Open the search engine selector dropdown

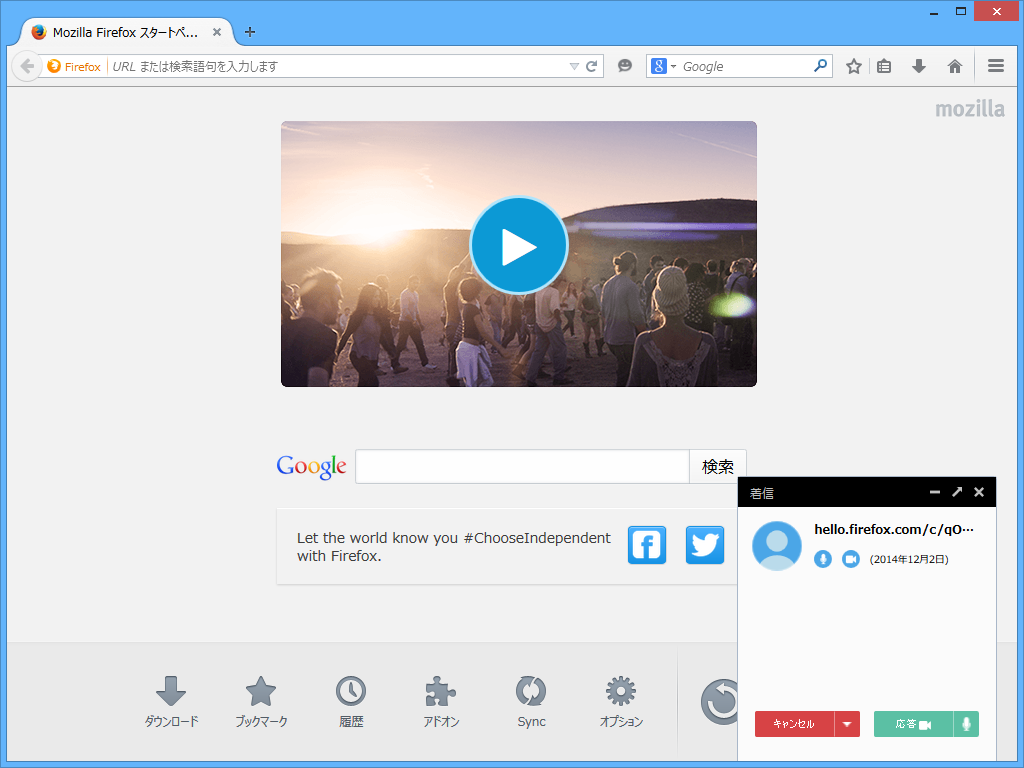[x=664, y=66]
